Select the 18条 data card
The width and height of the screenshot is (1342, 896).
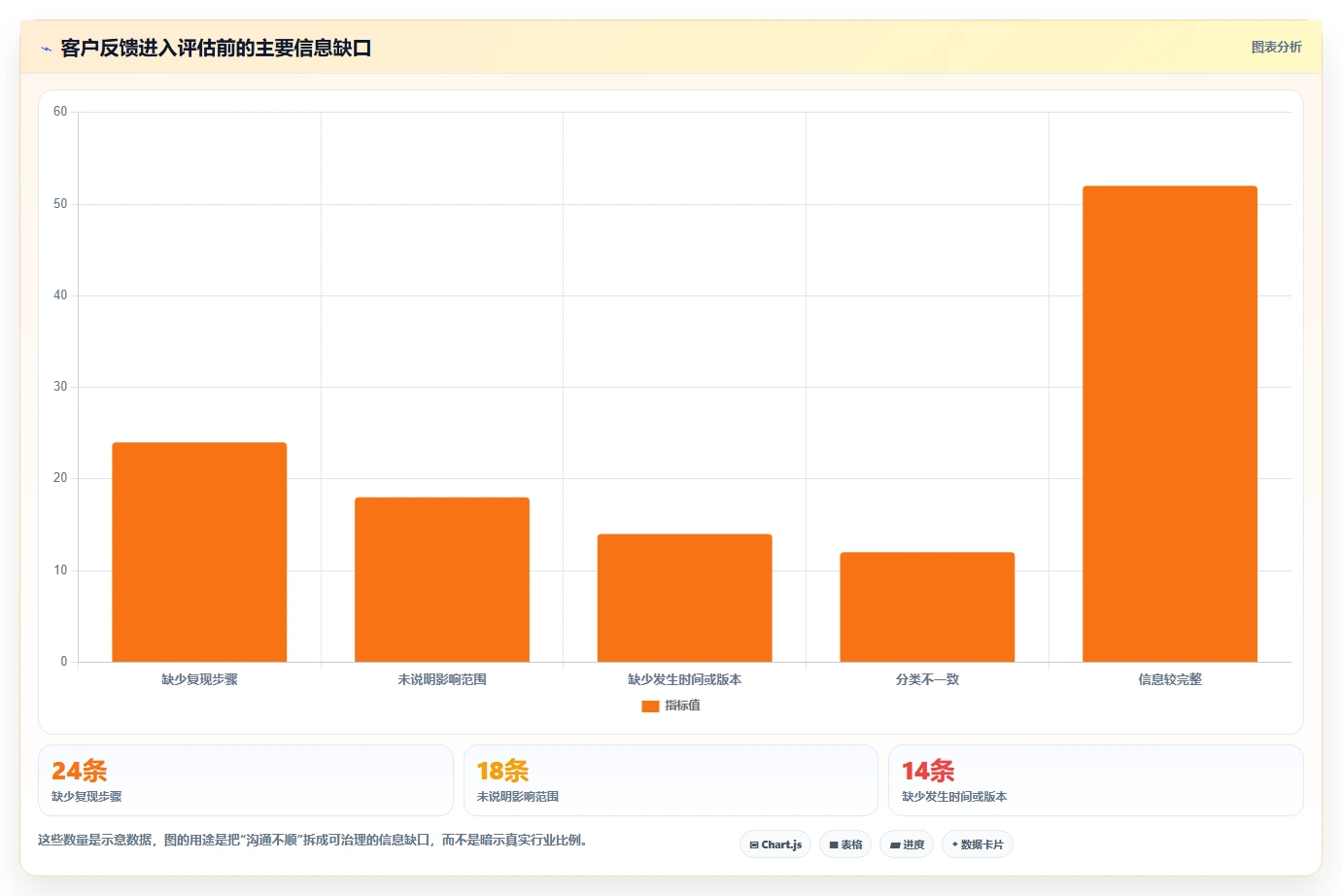(x=671, y=780)
